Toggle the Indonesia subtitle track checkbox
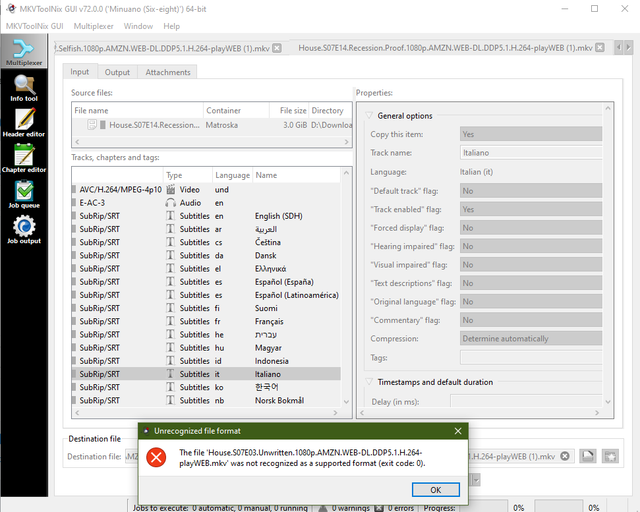 click(74, 361)
